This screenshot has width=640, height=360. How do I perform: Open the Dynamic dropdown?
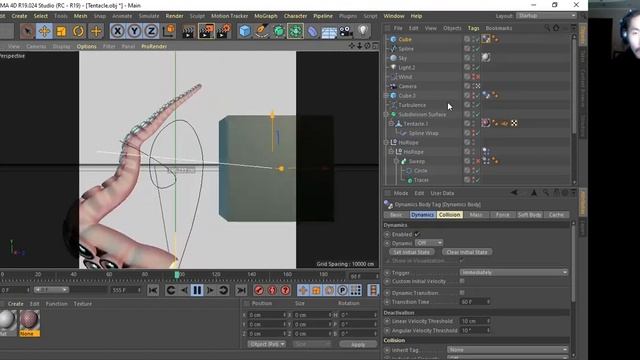pos(429,243)
